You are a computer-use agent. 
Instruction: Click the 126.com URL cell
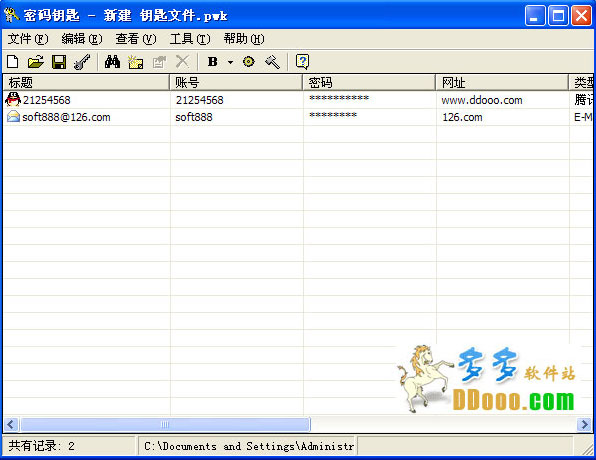point(462,117)
